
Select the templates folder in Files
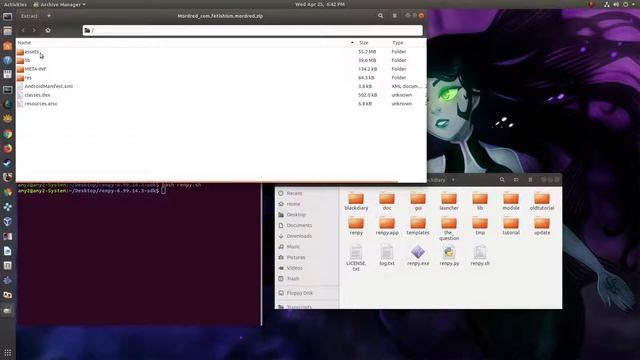pyautogui.click(x=418, y=226)
